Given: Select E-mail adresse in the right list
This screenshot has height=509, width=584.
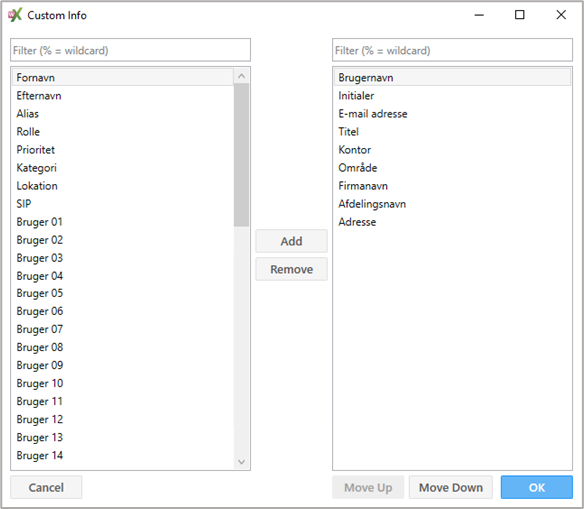Looking at the screenshot, I should pyautogui.click(x=452, y=114).
